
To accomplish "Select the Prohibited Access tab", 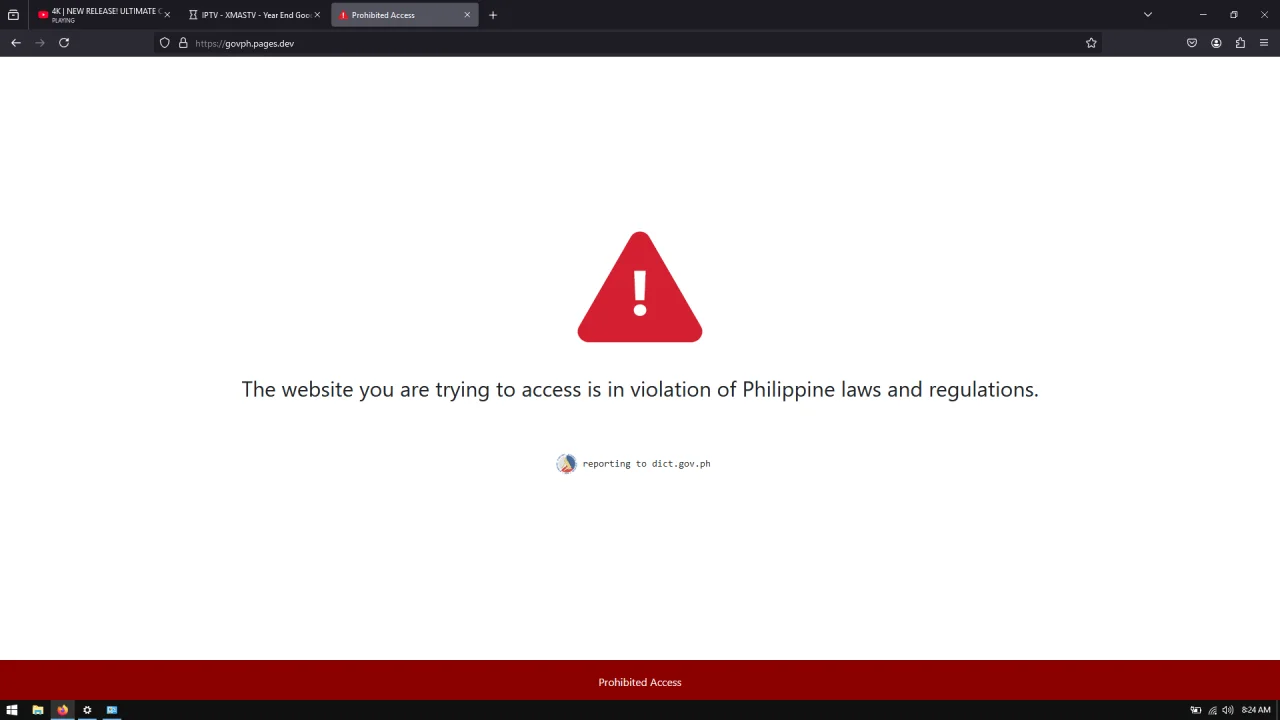I will (405, 15).
